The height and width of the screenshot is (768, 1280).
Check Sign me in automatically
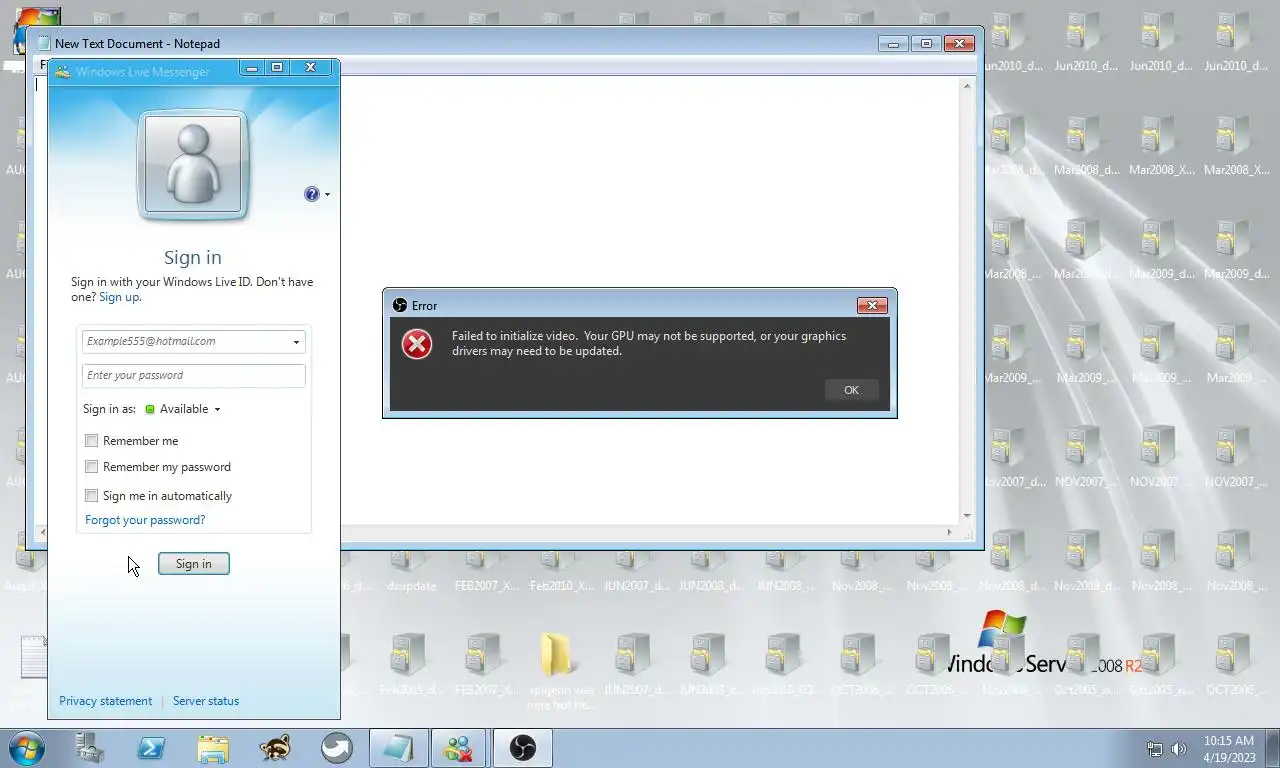coord(92,496)
